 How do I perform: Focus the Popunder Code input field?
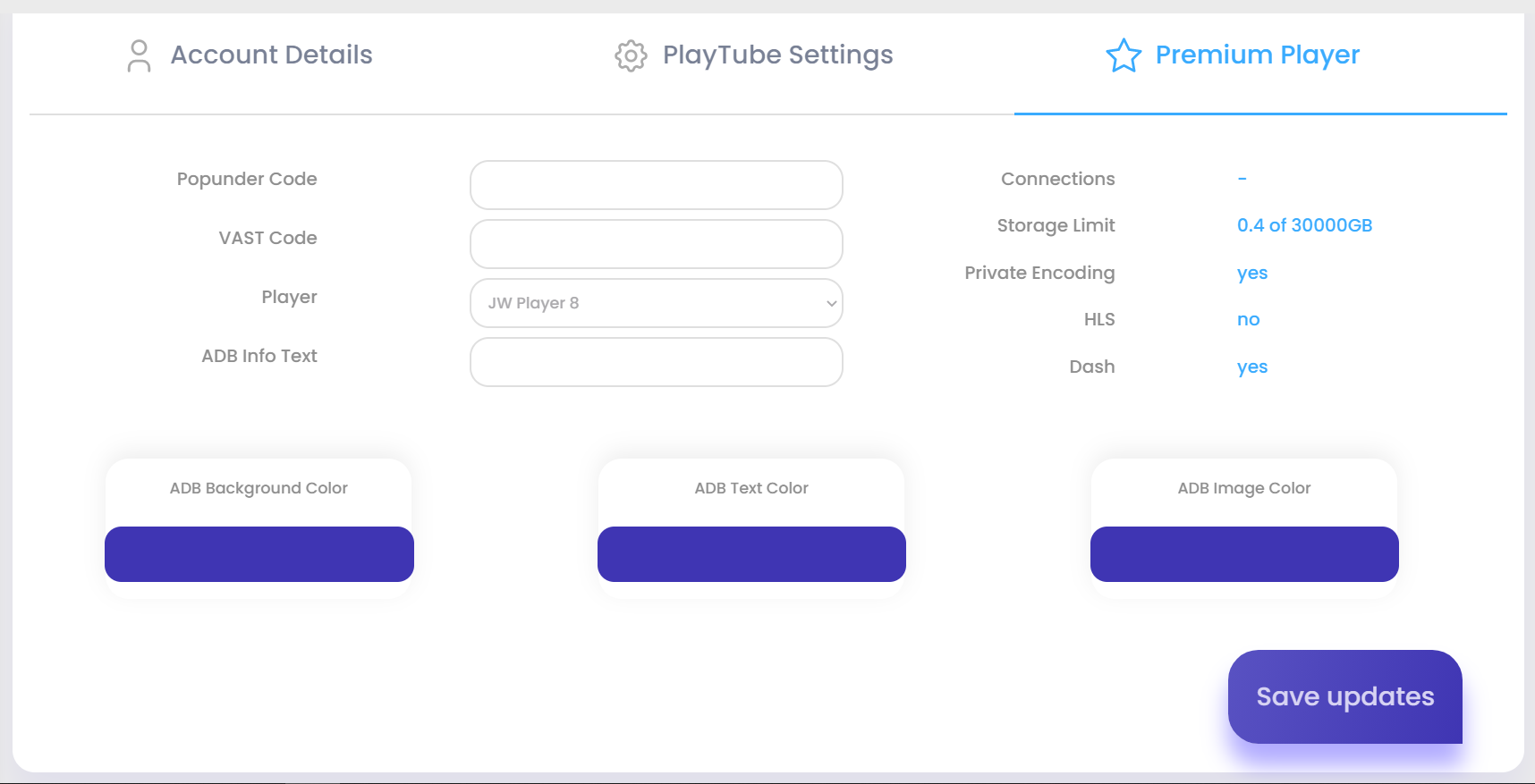(x=656, y=185)
